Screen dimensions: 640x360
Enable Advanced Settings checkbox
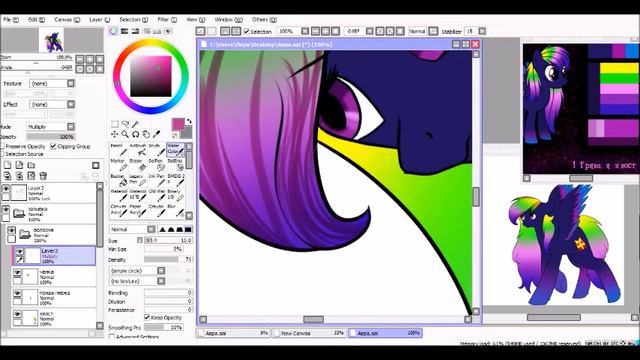click(x=111, y=337)
